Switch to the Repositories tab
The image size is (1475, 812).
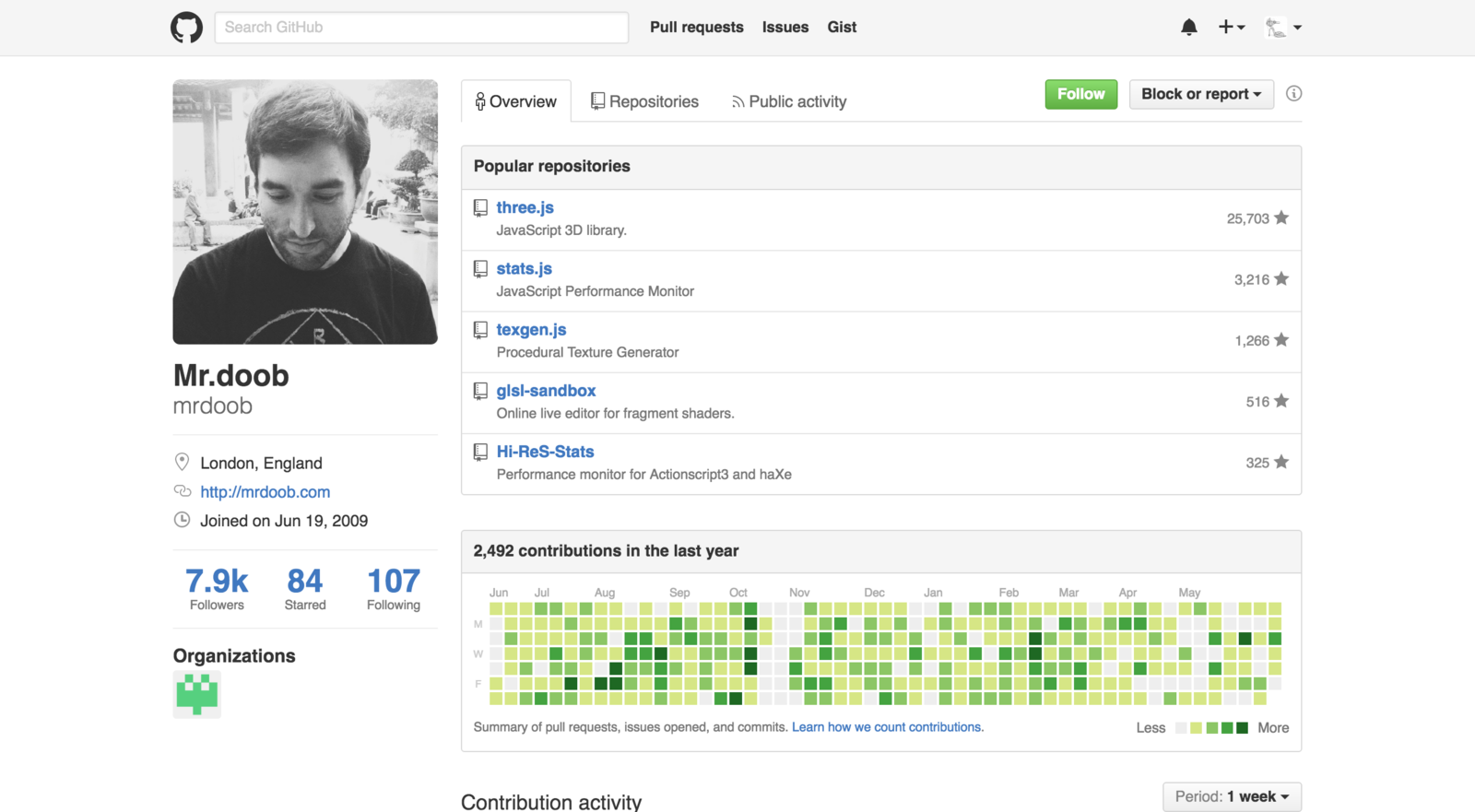point(644,101)
